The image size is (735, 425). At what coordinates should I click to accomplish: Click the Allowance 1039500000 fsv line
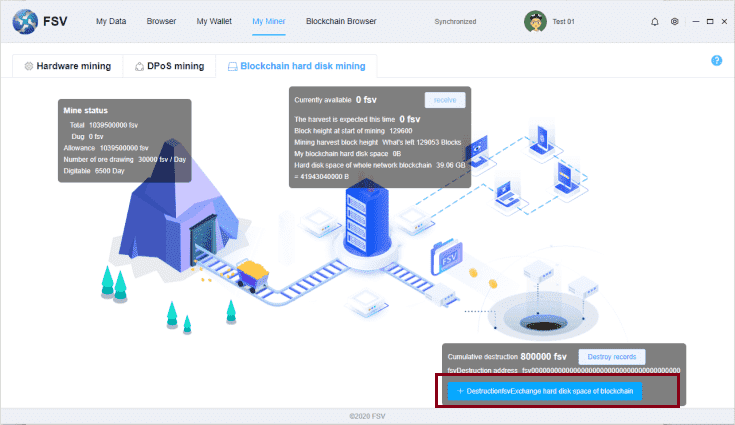[106, 148]
